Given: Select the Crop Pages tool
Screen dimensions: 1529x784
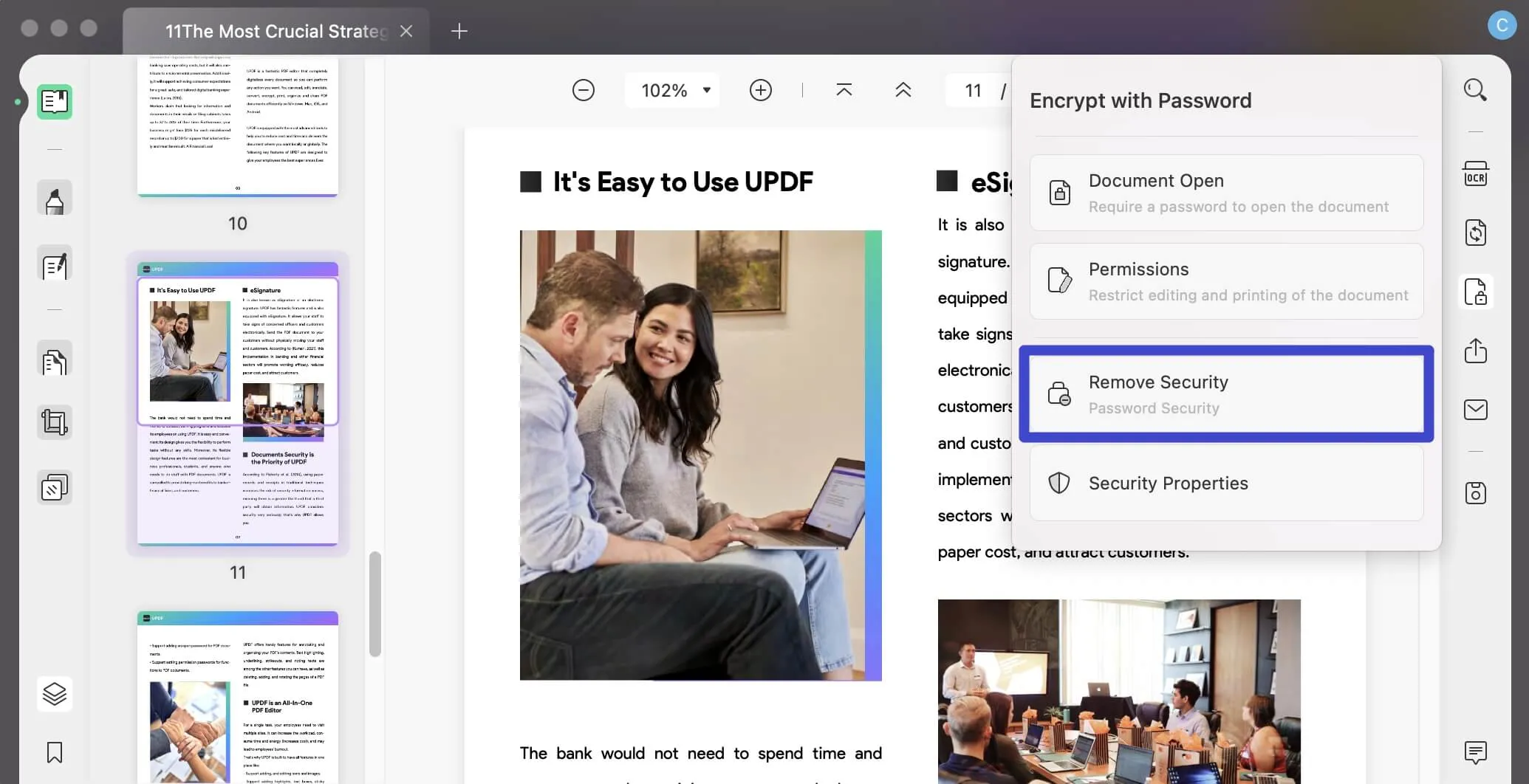Looking at the screenshot, I should pyautogui.click(x=55, y=422).
